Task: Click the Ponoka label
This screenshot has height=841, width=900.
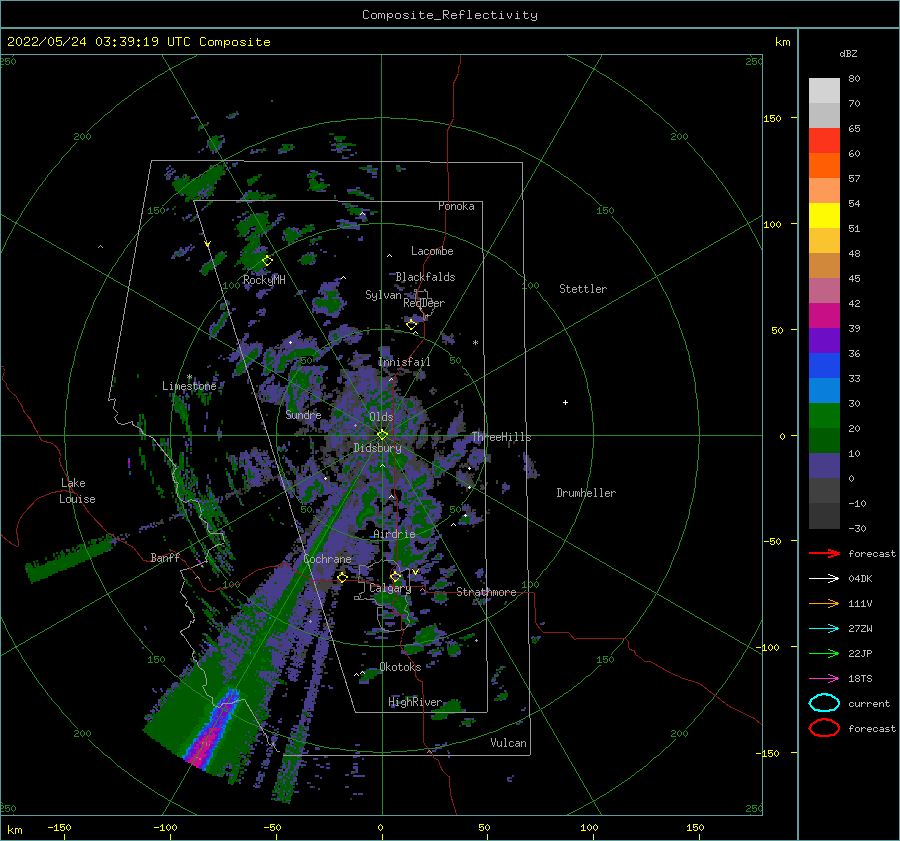Action: pyautogui.click(x=456, y=206)
